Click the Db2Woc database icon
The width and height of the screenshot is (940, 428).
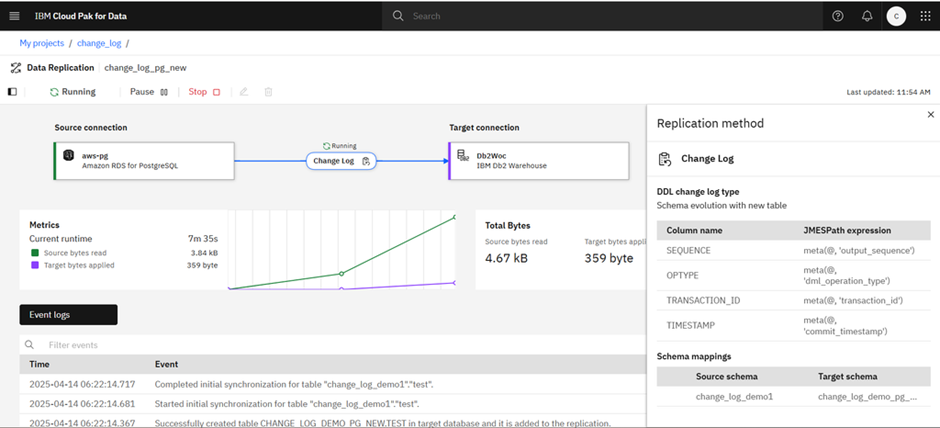tap(463, 155)
